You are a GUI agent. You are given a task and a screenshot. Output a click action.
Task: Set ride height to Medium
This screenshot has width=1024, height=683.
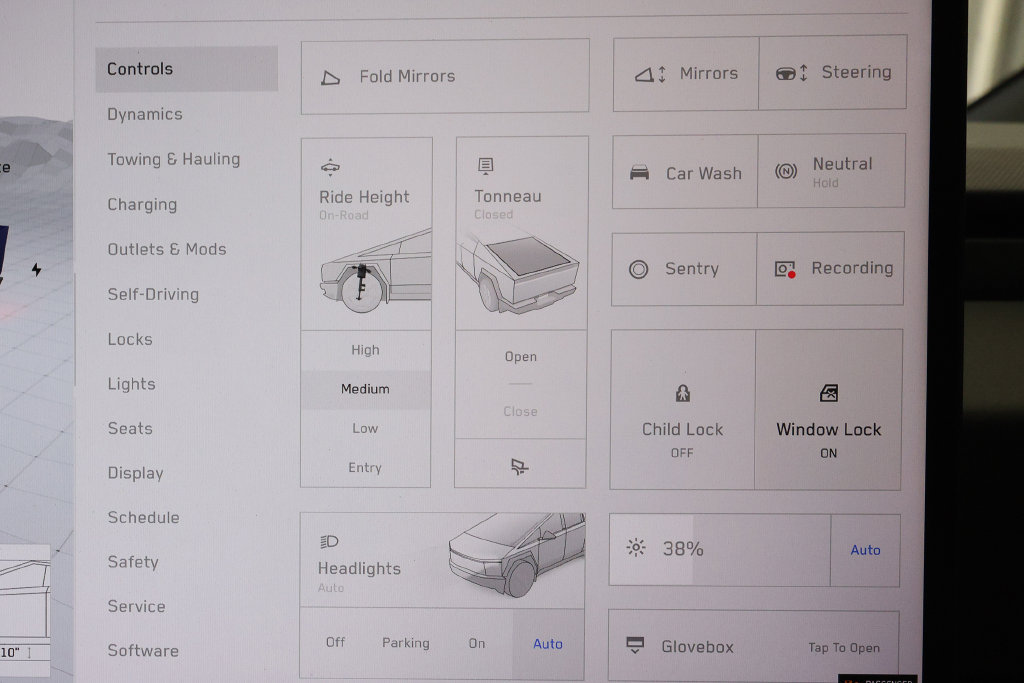click(x=365, y=390)
